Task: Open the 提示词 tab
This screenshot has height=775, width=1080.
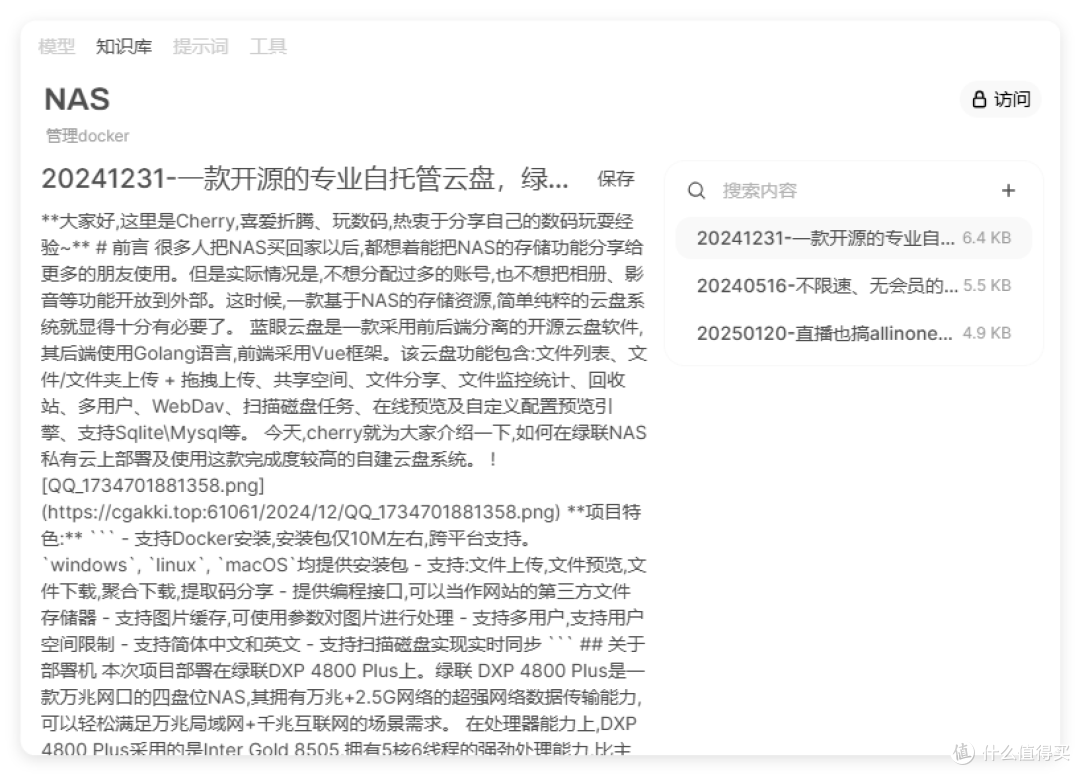Action: (200, 46)
